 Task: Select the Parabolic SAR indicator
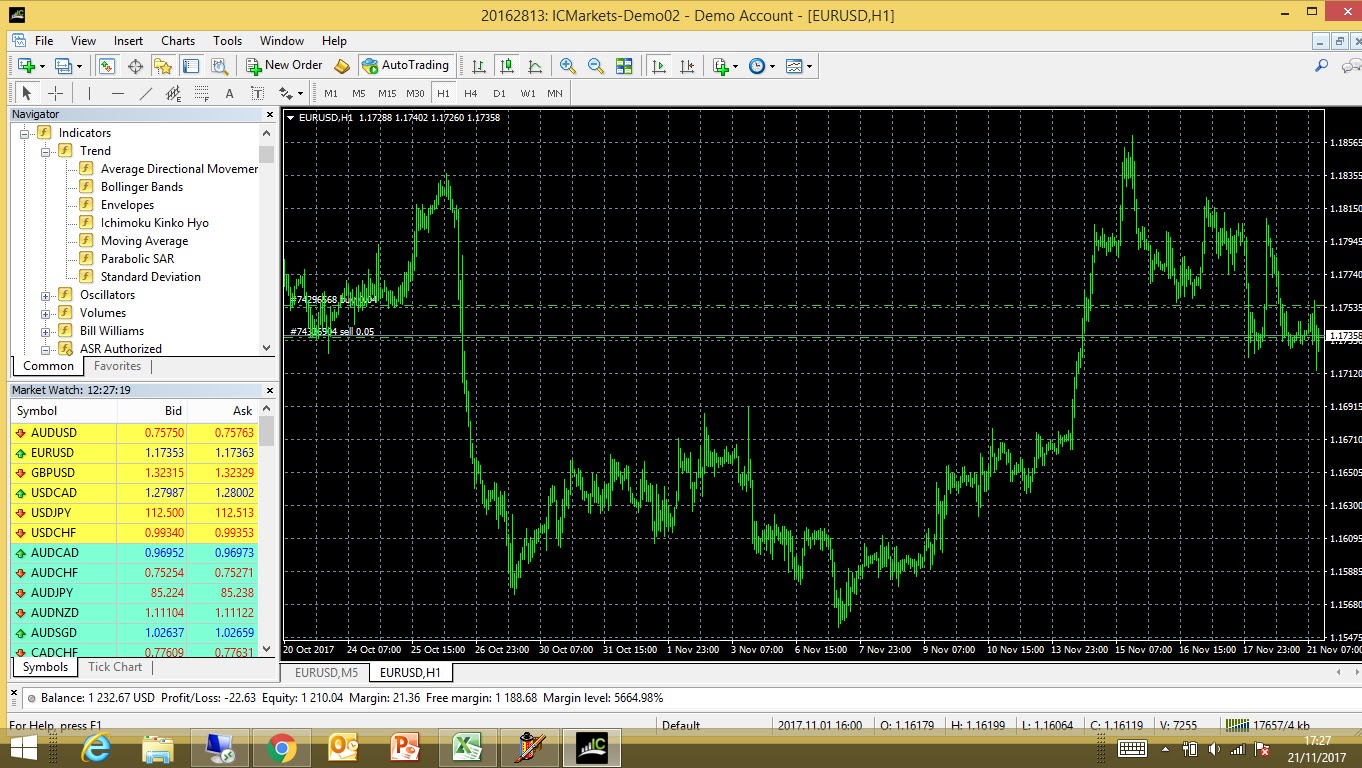tap(137, 259)
